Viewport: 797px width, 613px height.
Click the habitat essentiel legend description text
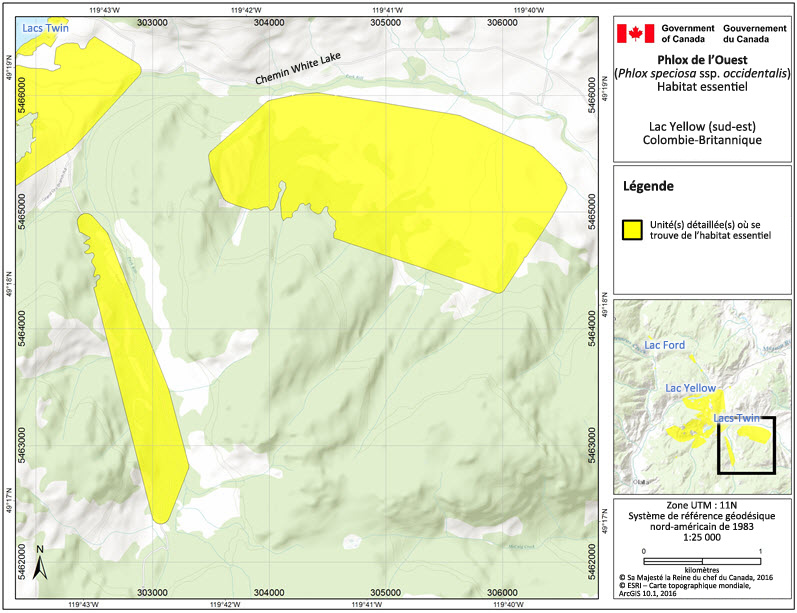[x=711, y=230]
